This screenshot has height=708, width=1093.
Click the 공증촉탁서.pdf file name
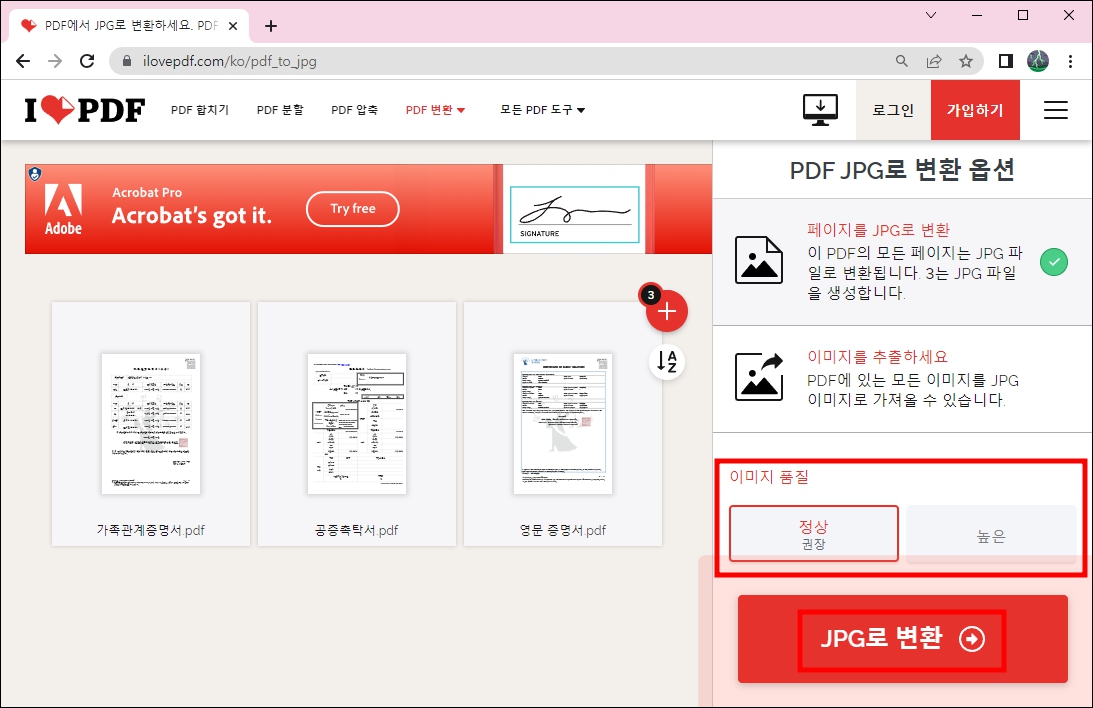click(x=356, y=530)
